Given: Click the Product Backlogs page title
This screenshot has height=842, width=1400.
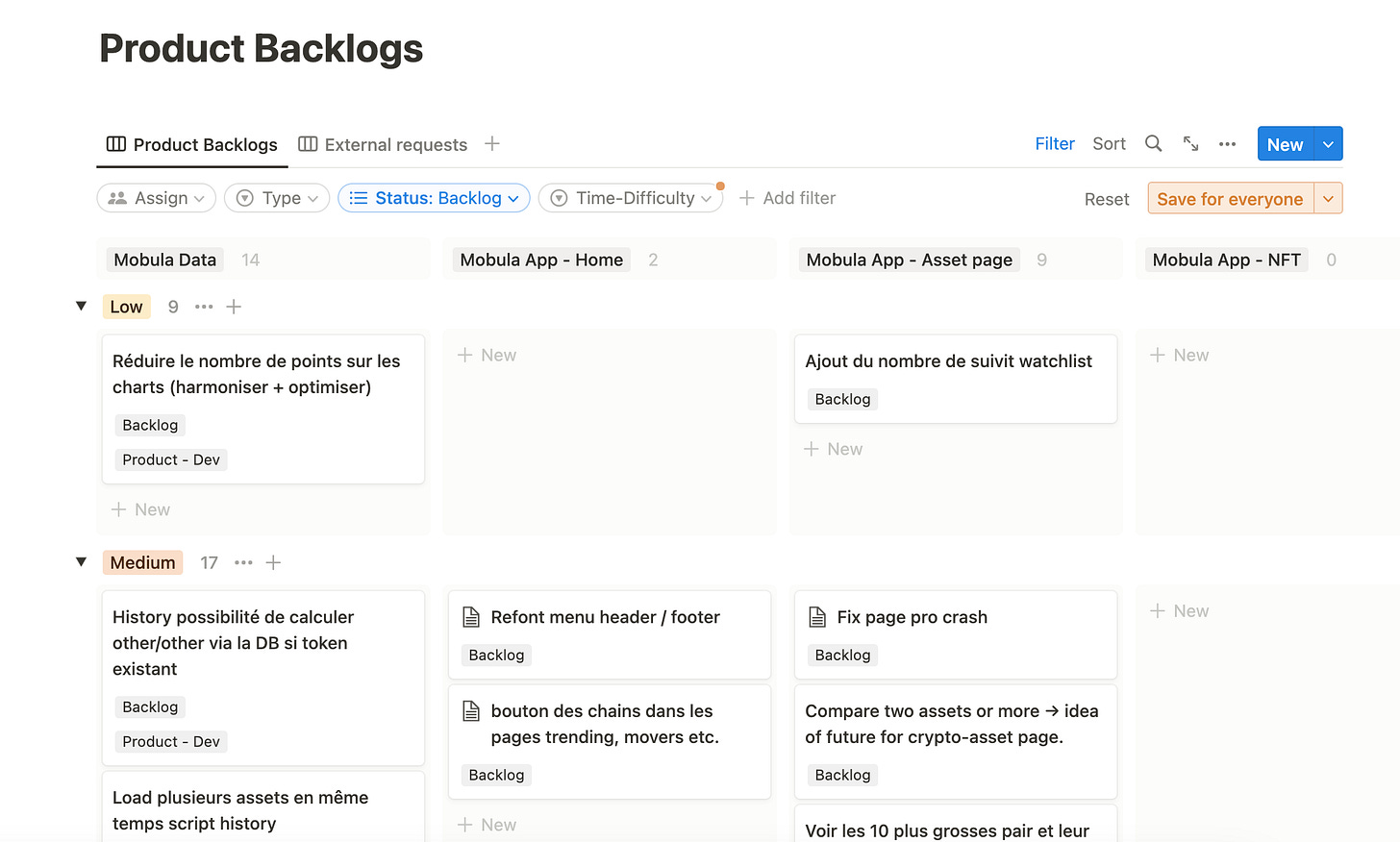Looking at the screenshot, I should point(261,48).
